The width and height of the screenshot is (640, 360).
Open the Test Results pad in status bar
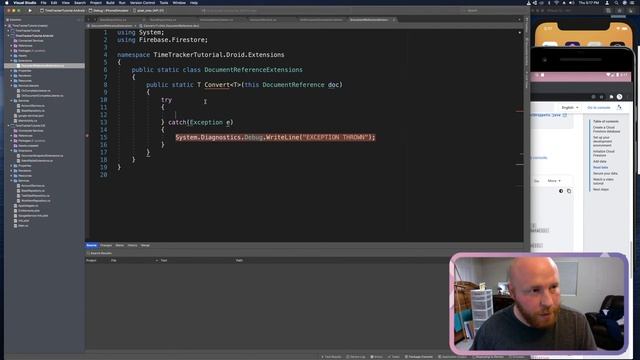click(331, 357)
